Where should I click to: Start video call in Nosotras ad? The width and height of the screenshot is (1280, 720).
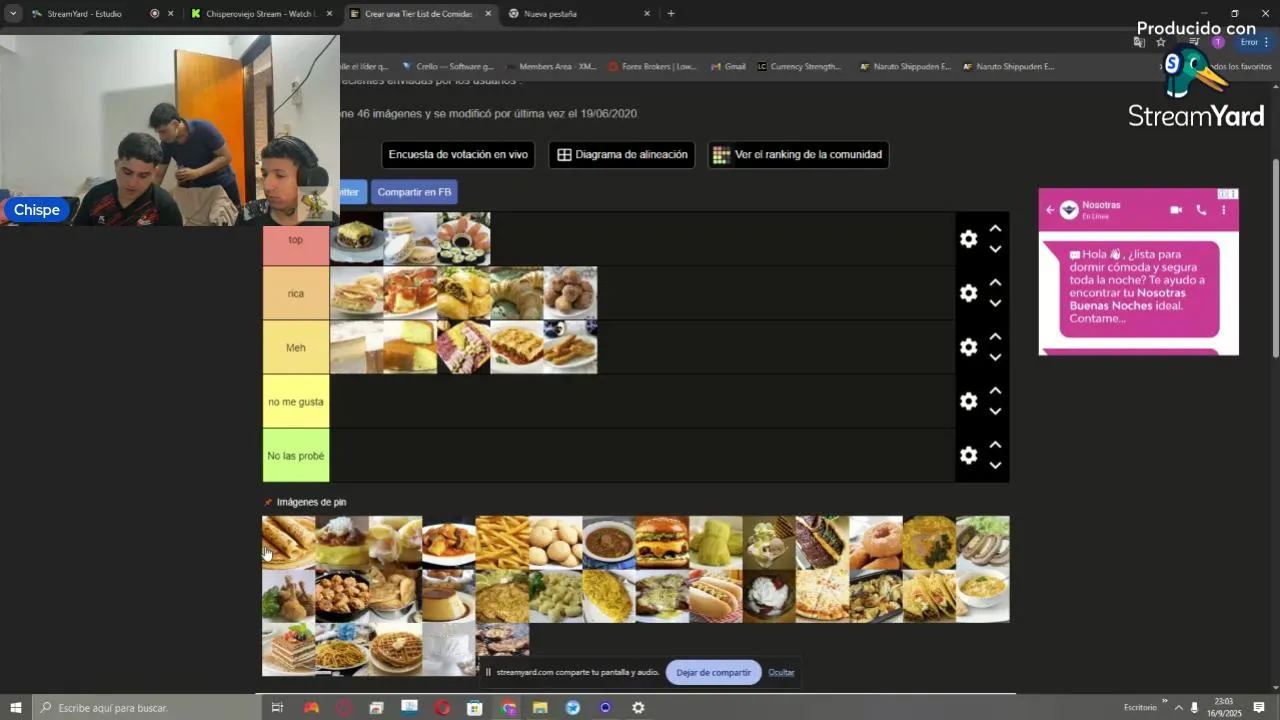pos(1176,210)
